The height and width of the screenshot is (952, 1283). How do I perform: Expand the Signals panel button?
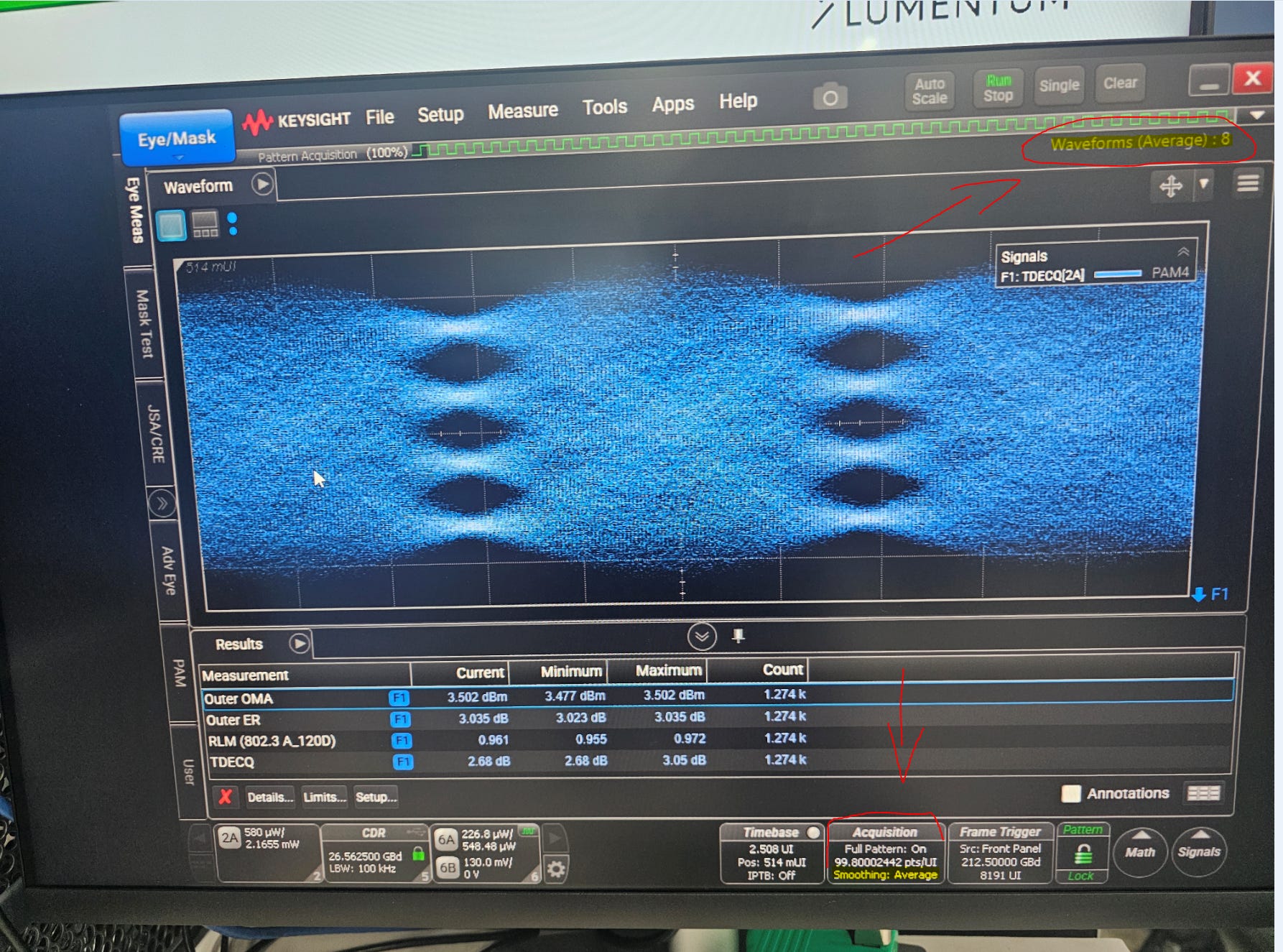tap(1198, 851)
